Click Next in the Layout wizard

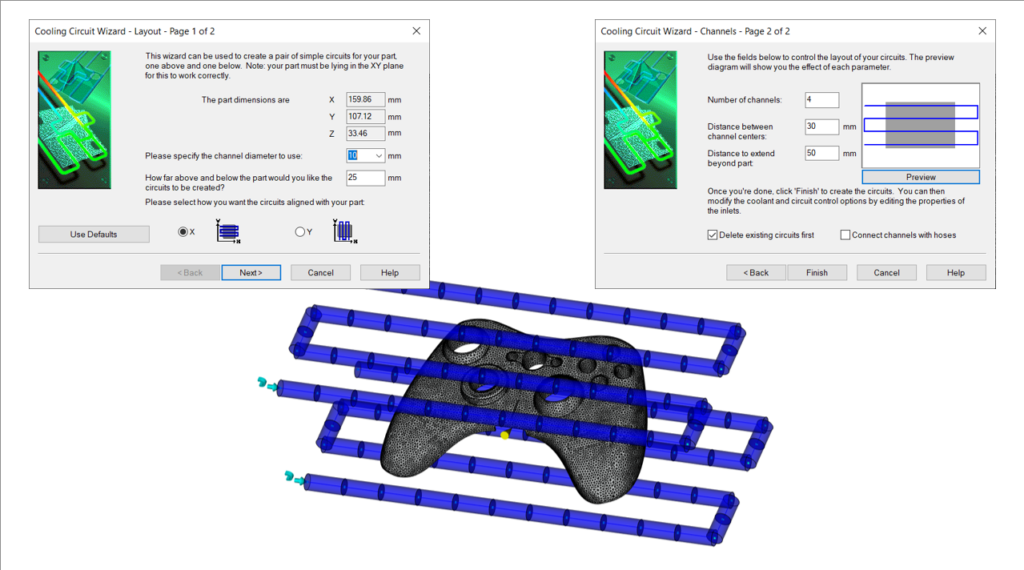(x=251, y=273)
